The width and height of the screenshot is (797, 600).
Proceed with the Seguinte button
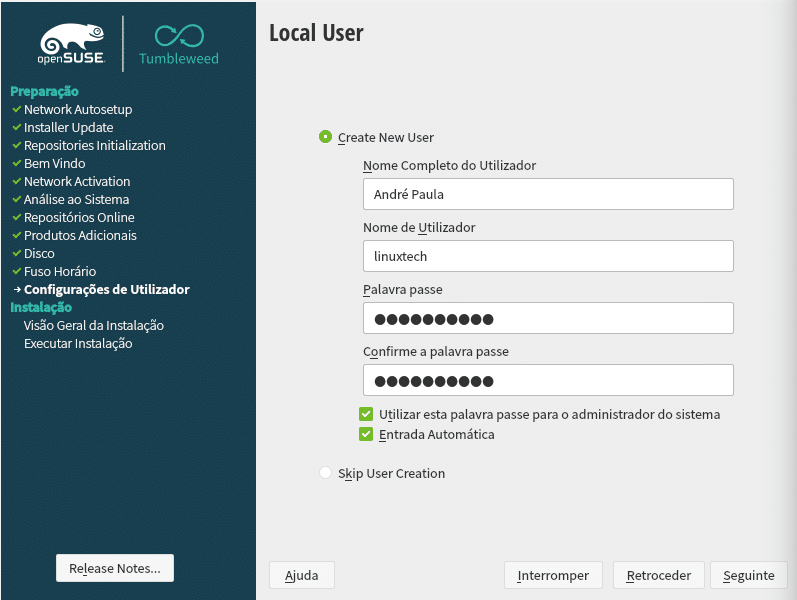(749, 575)
